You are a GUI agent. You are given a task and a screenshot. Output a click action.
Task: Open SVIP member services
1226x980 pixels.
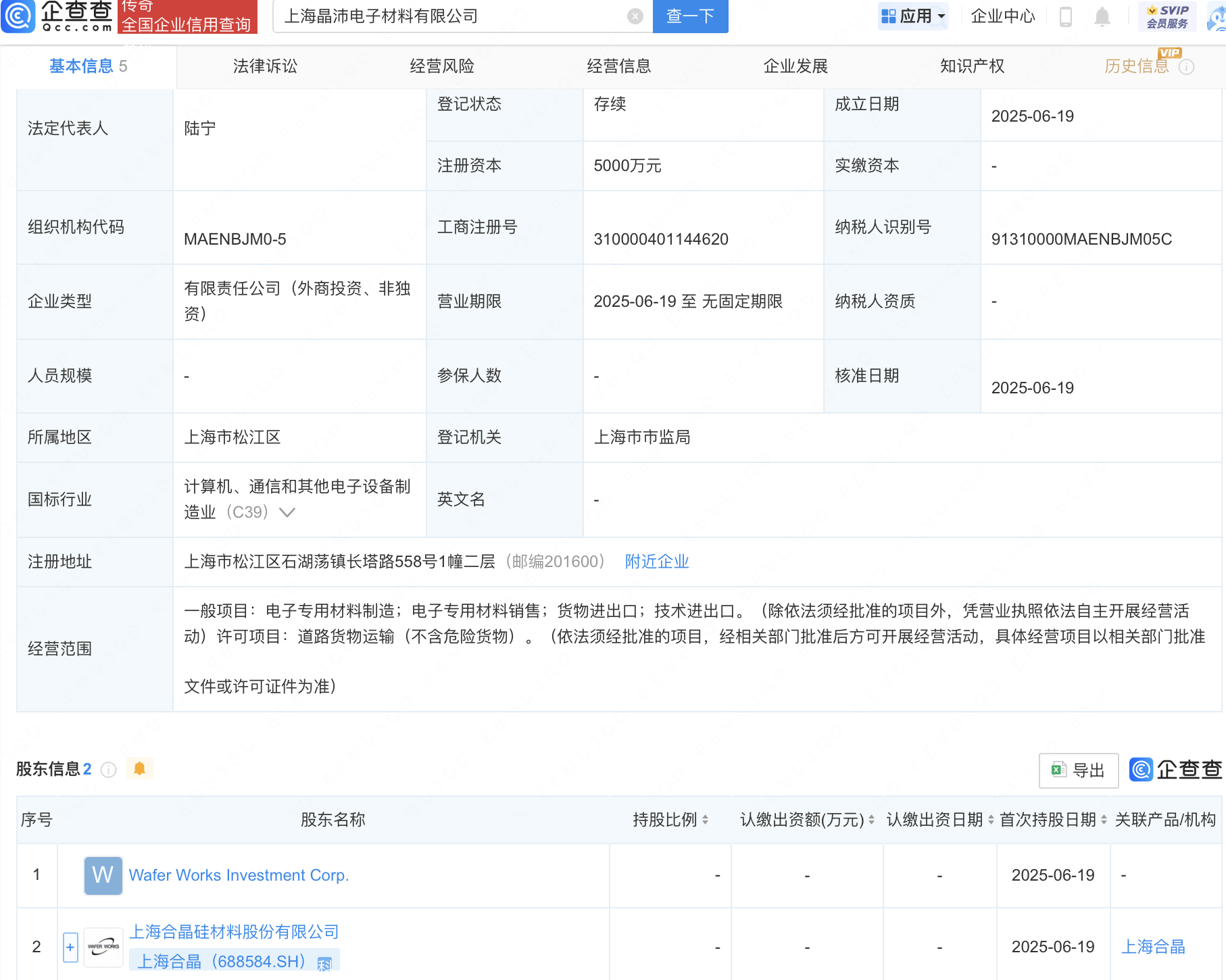[1167, 16]
